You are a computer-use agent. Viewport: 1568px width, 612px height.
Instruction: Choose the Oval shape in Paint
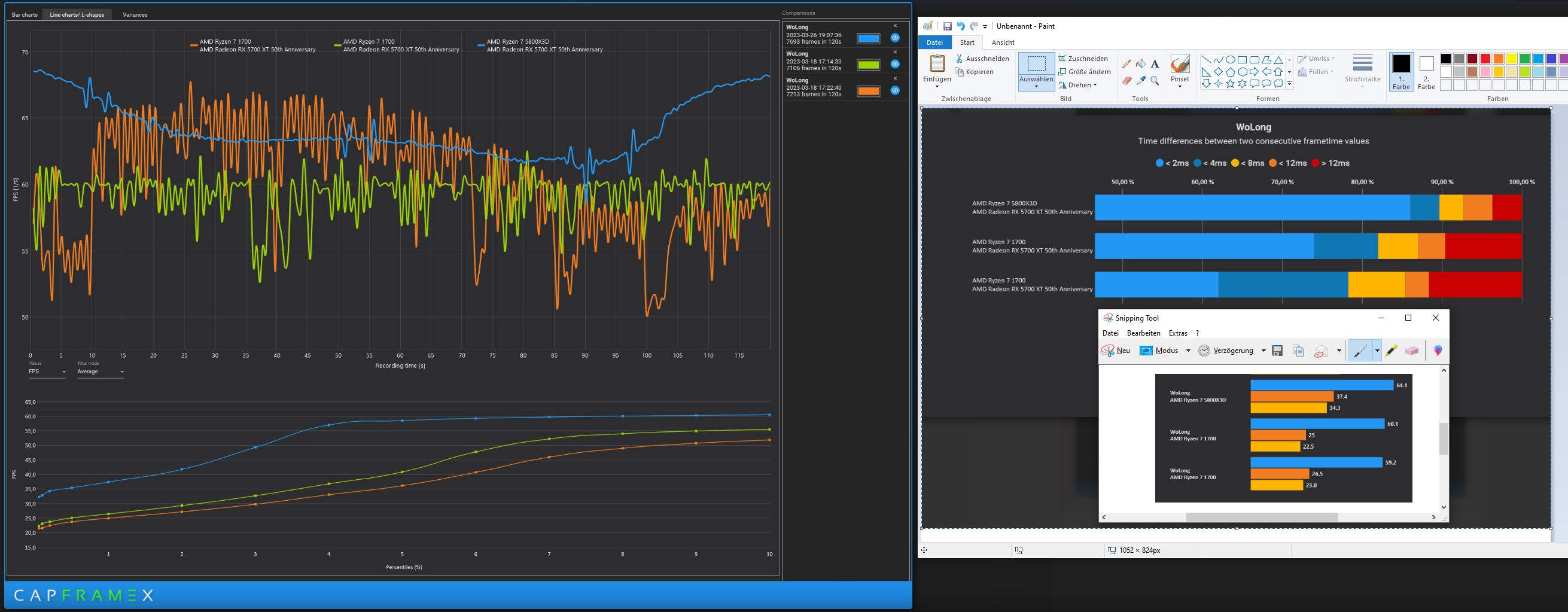pos(1230,60)
